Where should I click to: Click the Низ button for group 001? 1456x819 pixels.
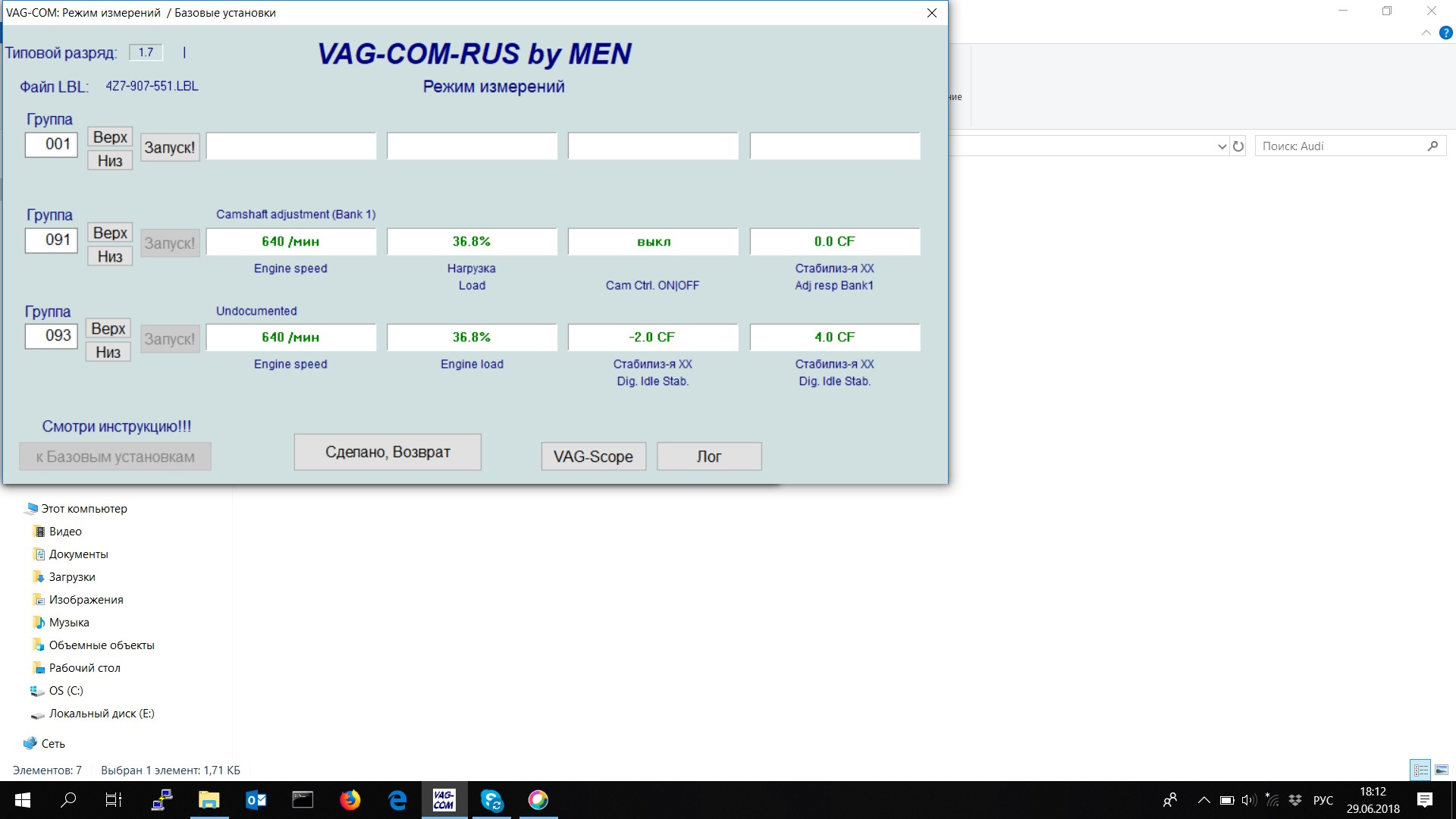(x=110, y=161)
